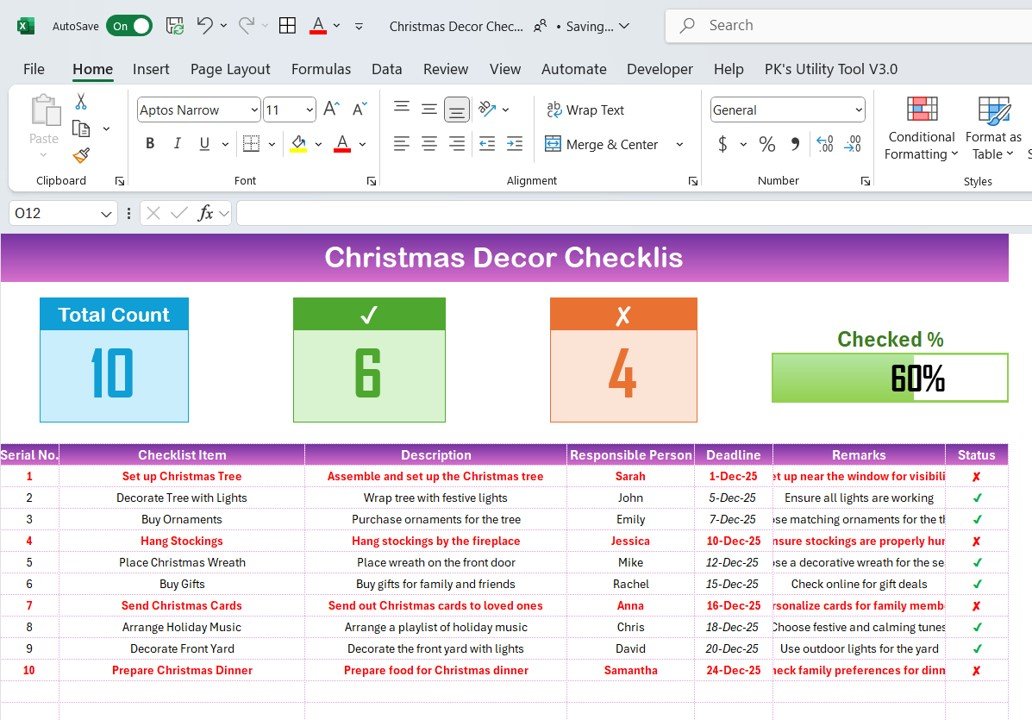The height and width of the screenshot is (720, 1032).
Task: Open the Conditional Formatting menu
Action: 921,128
